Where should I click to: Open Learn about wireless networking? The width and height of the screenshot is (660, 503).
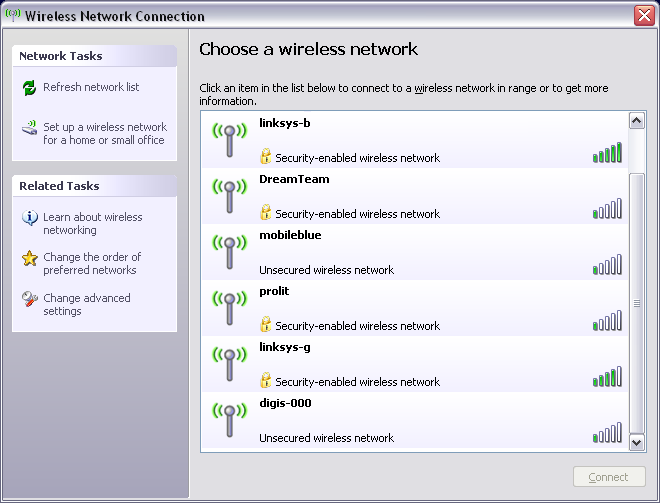coord(92,224)
